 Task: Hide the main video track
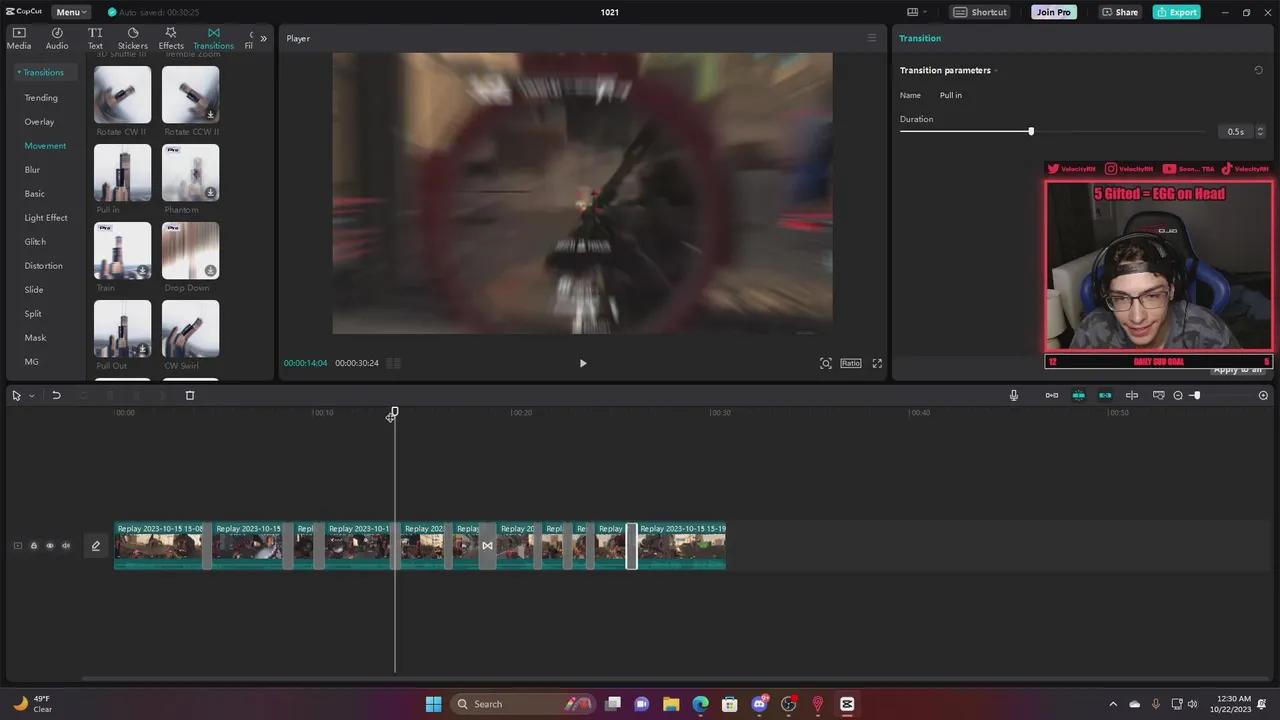point(50,546)
